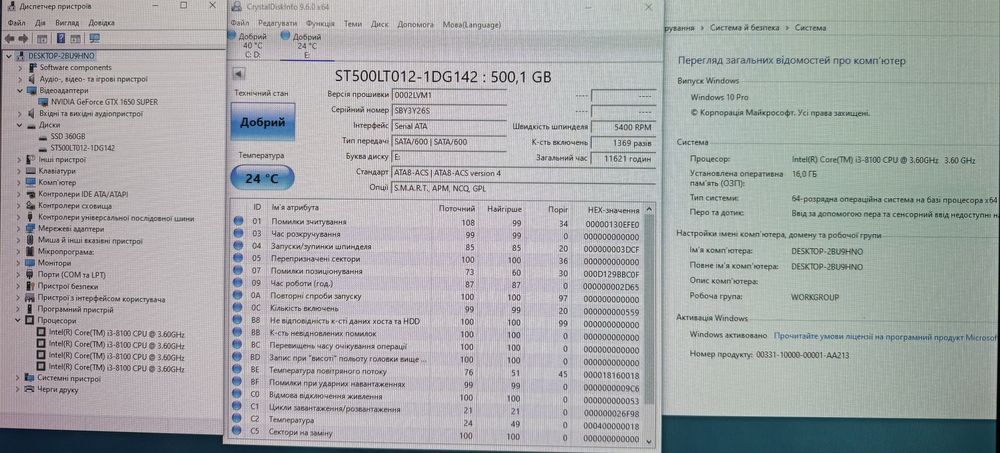Viewport: 1000px width, 453px height.
Task: Click the Мережеві адаптери network icon
Action: click(x=31, y=229)
